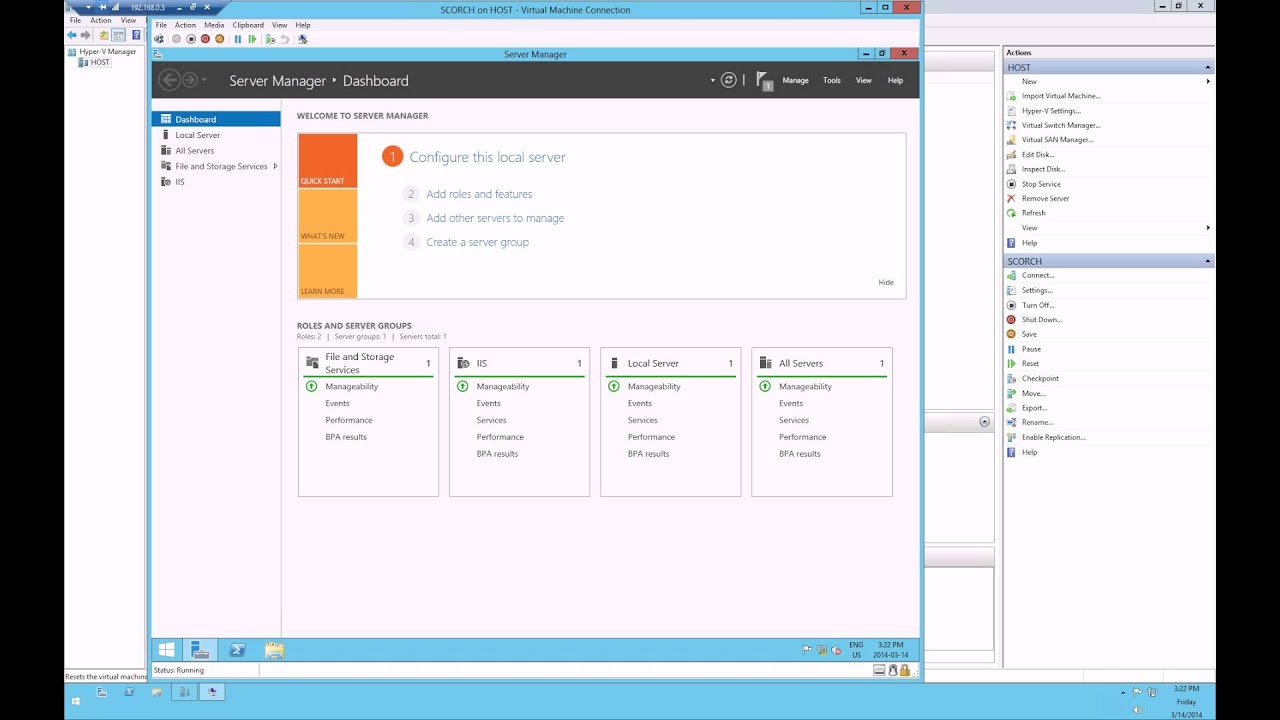Viewport: 1280px width, 720px height.
Task: Click the host taskbar volume icon
Action: pyautogui.click(x=1137, y=710)
